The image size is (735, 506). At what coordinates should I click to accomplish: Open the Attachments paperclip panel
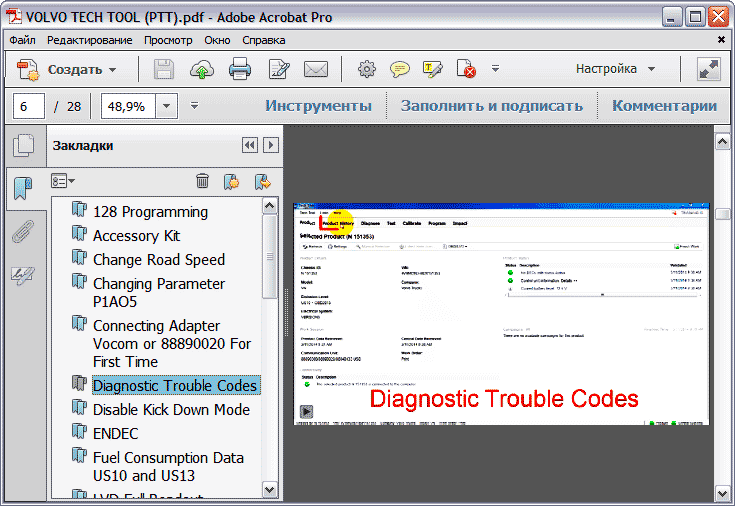[x=22, y=233]
